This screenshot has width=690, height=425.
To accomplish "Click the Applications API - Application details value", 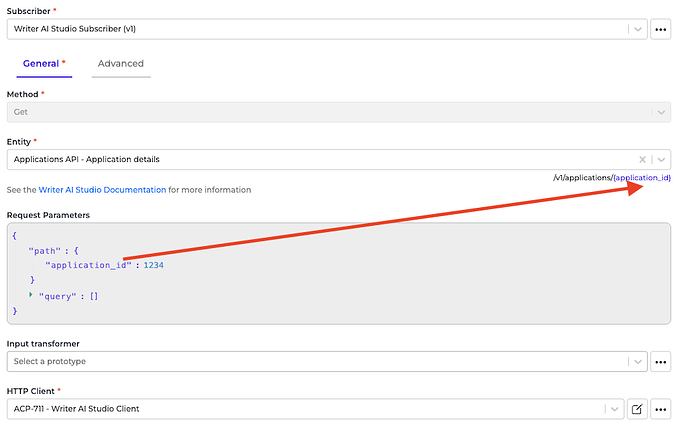I will (x=87, y=159).
